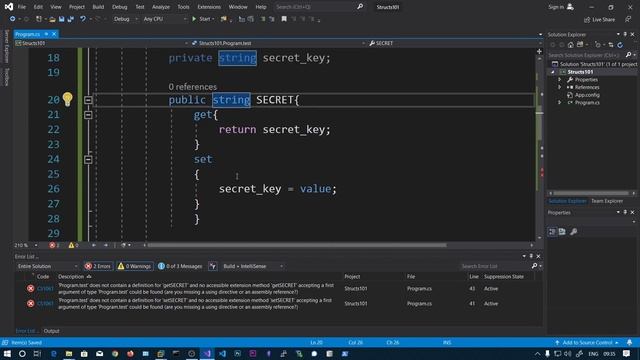Toggle the 2 Errors filter button
640x360 pixels.
click(98, 267)
